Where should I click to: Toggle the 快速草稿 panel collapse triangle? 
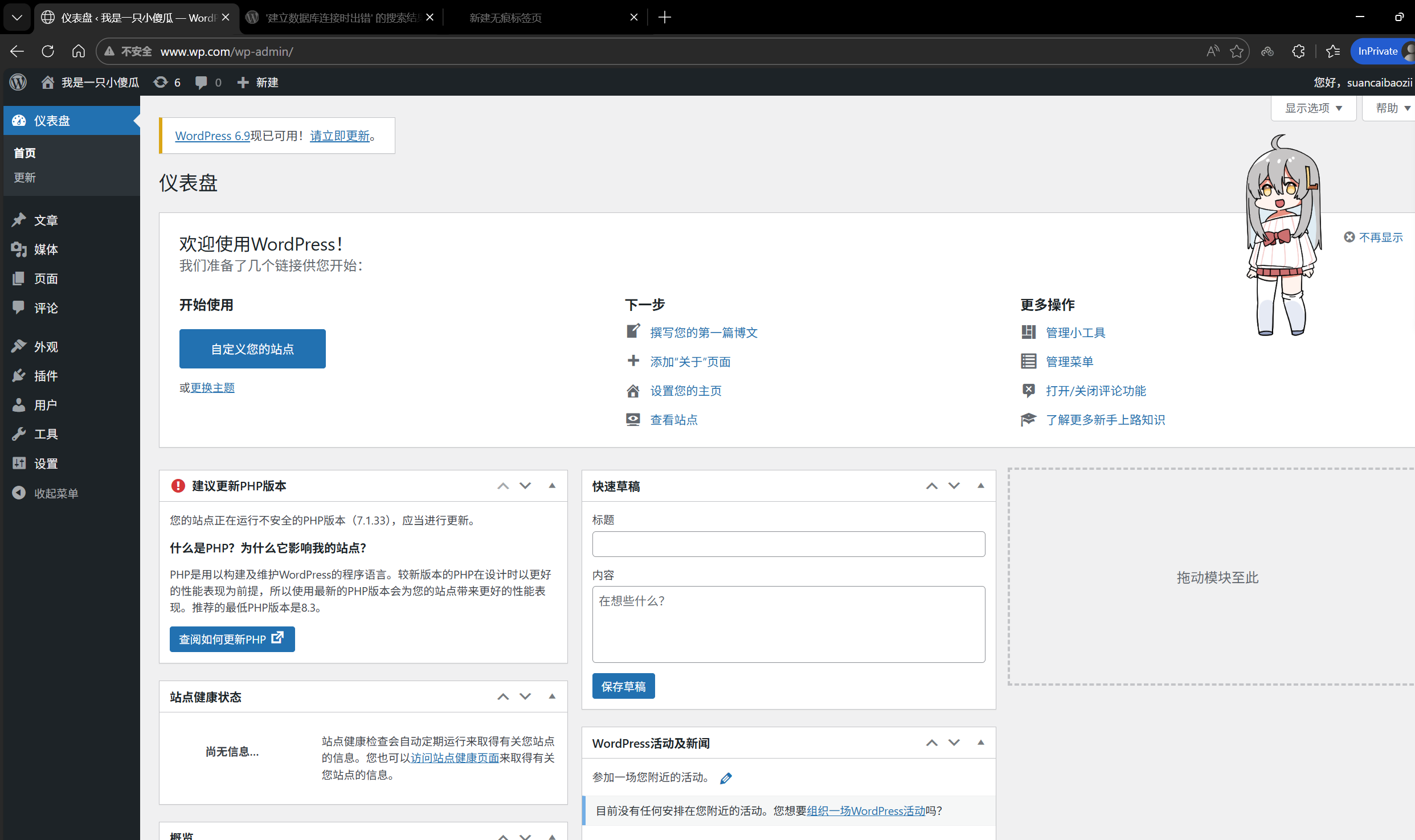click(x=980, y=486)
